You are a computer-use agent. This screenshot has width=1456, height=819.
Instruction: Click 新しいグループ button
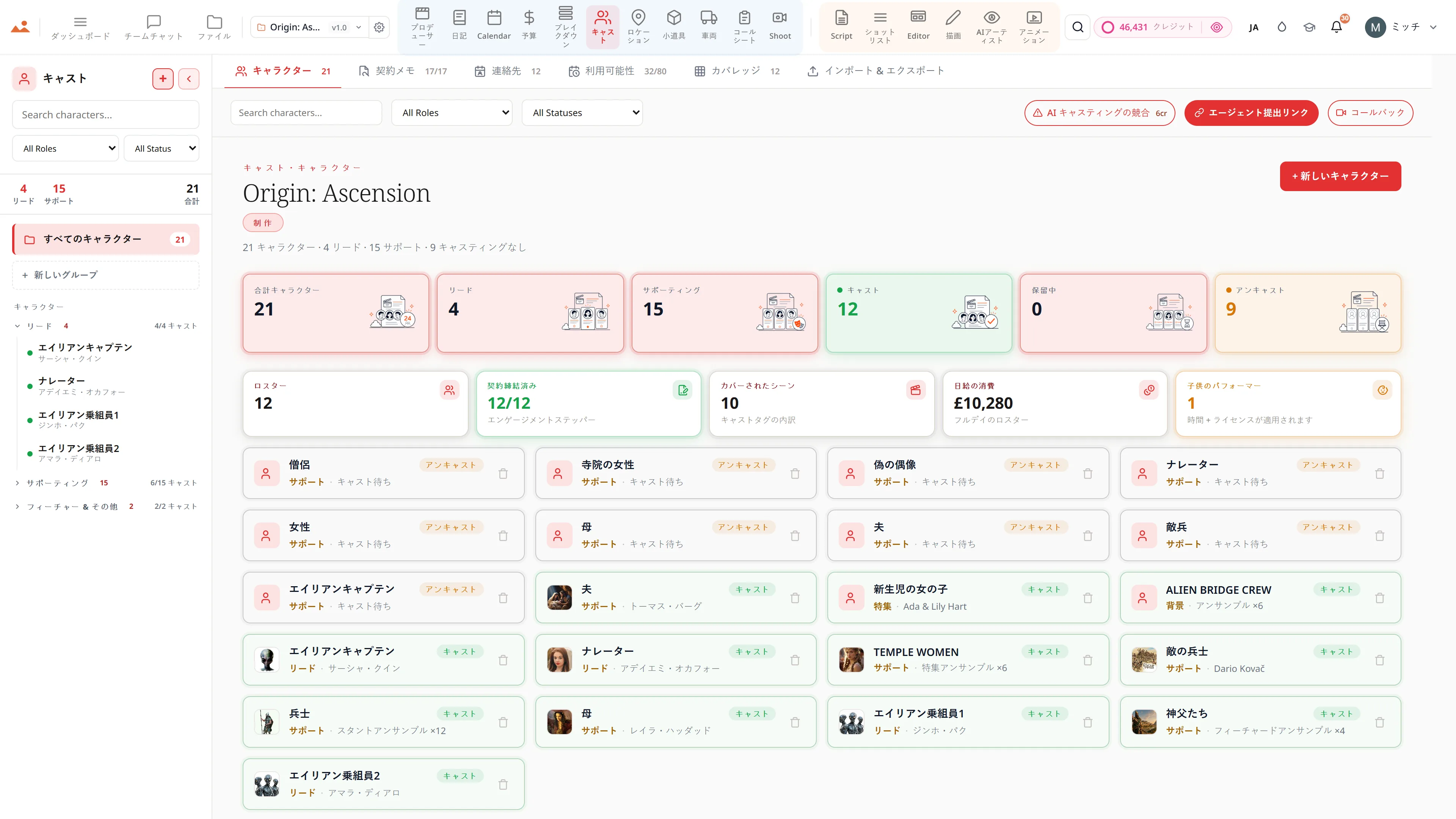click(x=106, y=275)
